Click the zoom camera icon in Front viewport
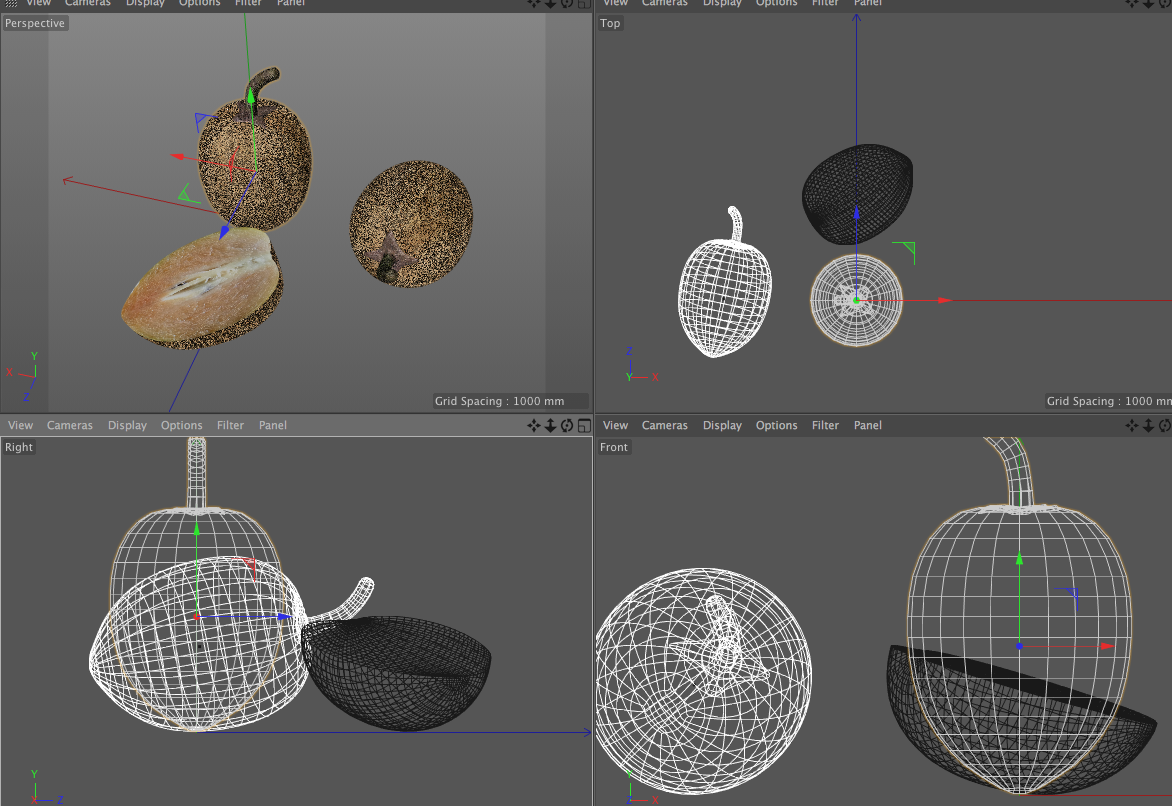This screenshot has width=1172, height=806. point(1149,425)
